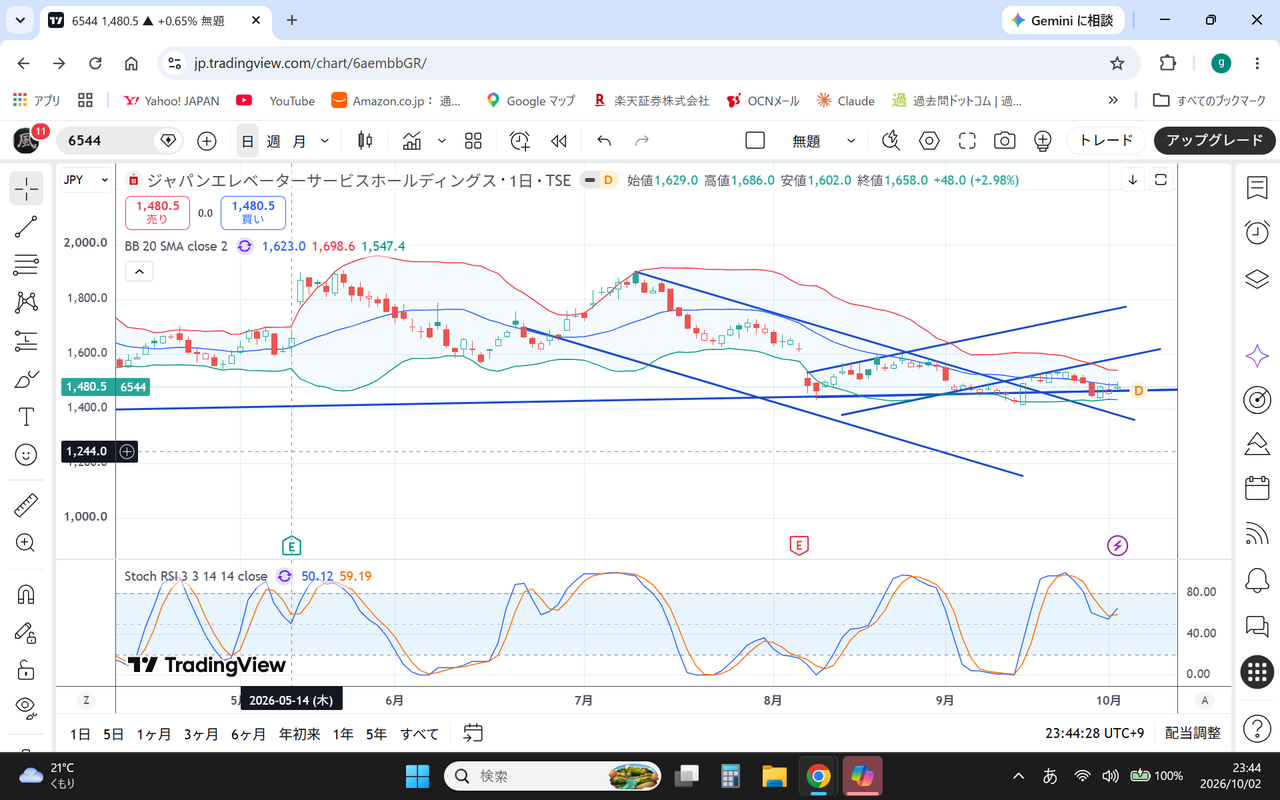Activate the zoom in tool
This screenshot has width=1280, height=800.
(x=26, y=543)
